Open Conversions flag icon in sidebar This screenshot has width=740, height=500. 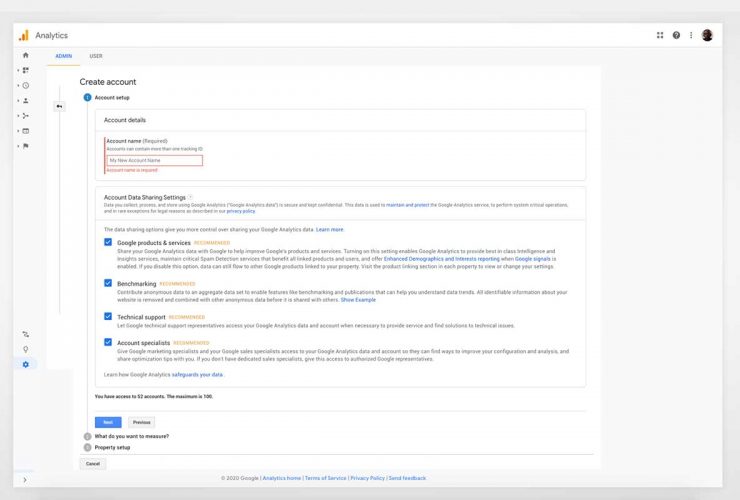pyautogui.click(x=25, y=146)
